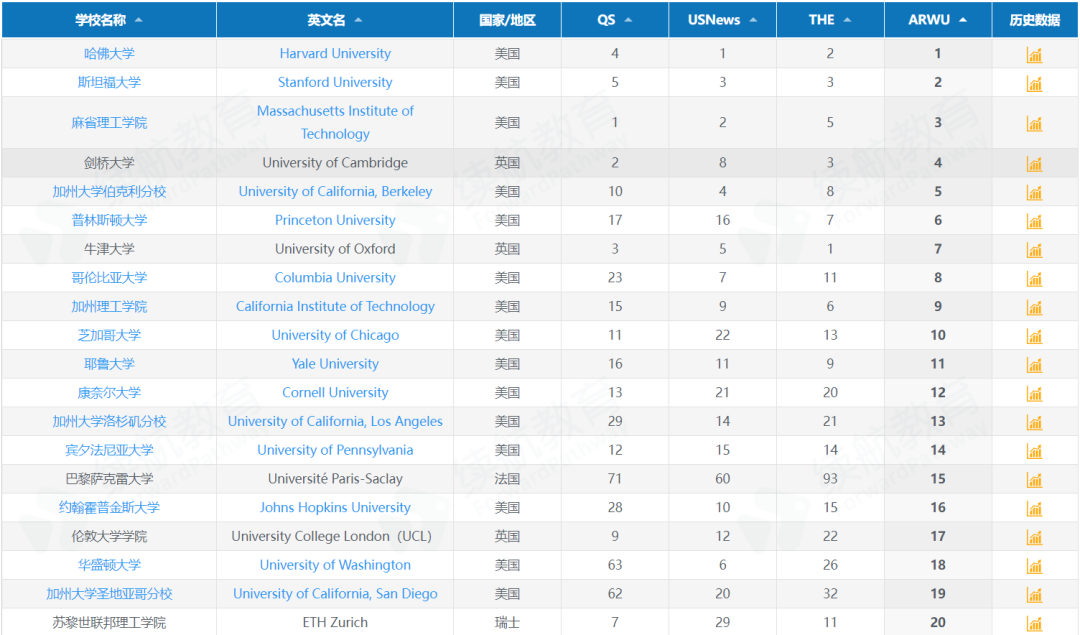Select the QS value 71 cell
This screenshot has height=635, width=1080.
(x=615, y=479)
